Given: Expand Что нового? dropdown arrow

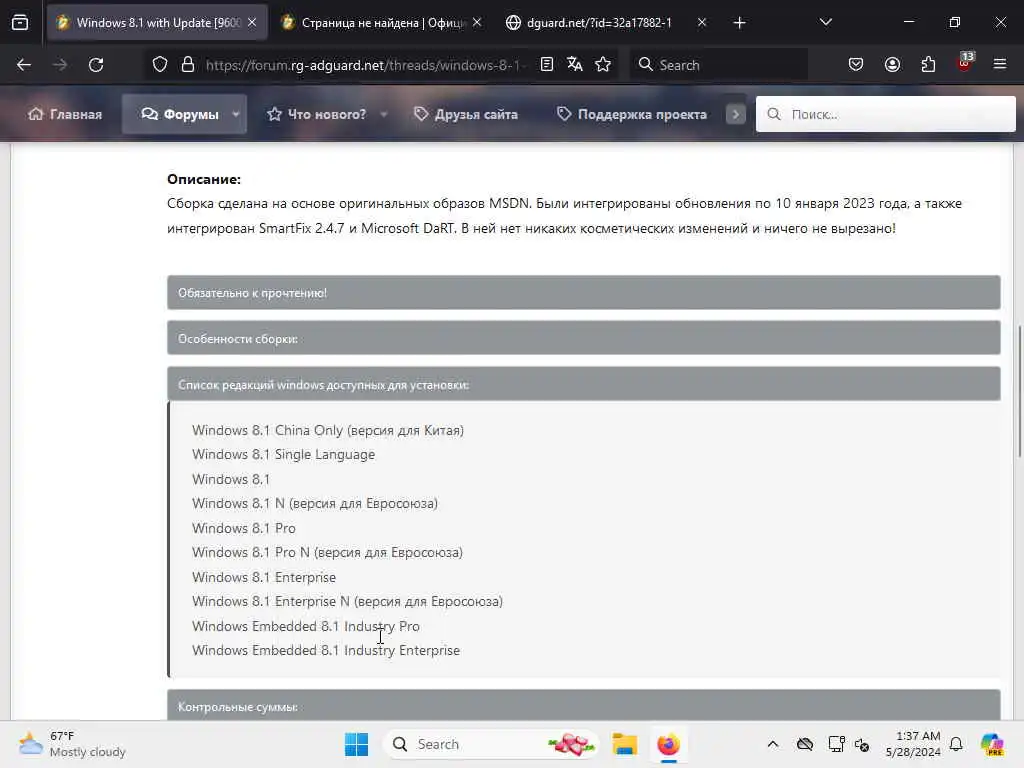Looking at the screenshot, I should (384, 114).
